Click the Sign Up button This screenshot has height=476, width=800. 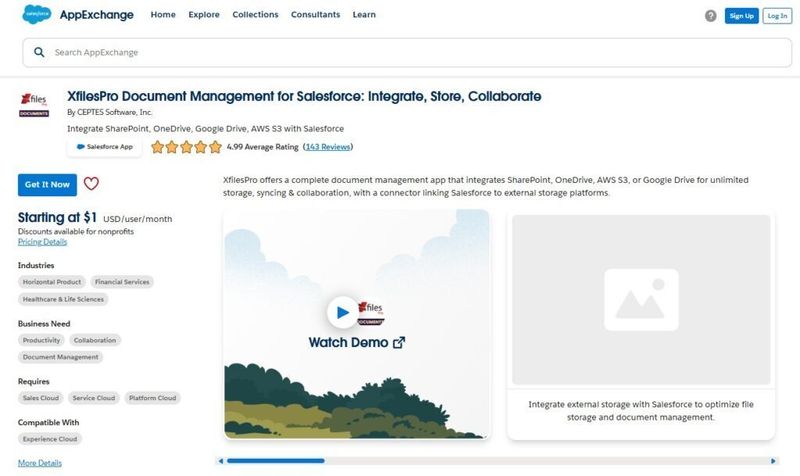coord(741,16)
